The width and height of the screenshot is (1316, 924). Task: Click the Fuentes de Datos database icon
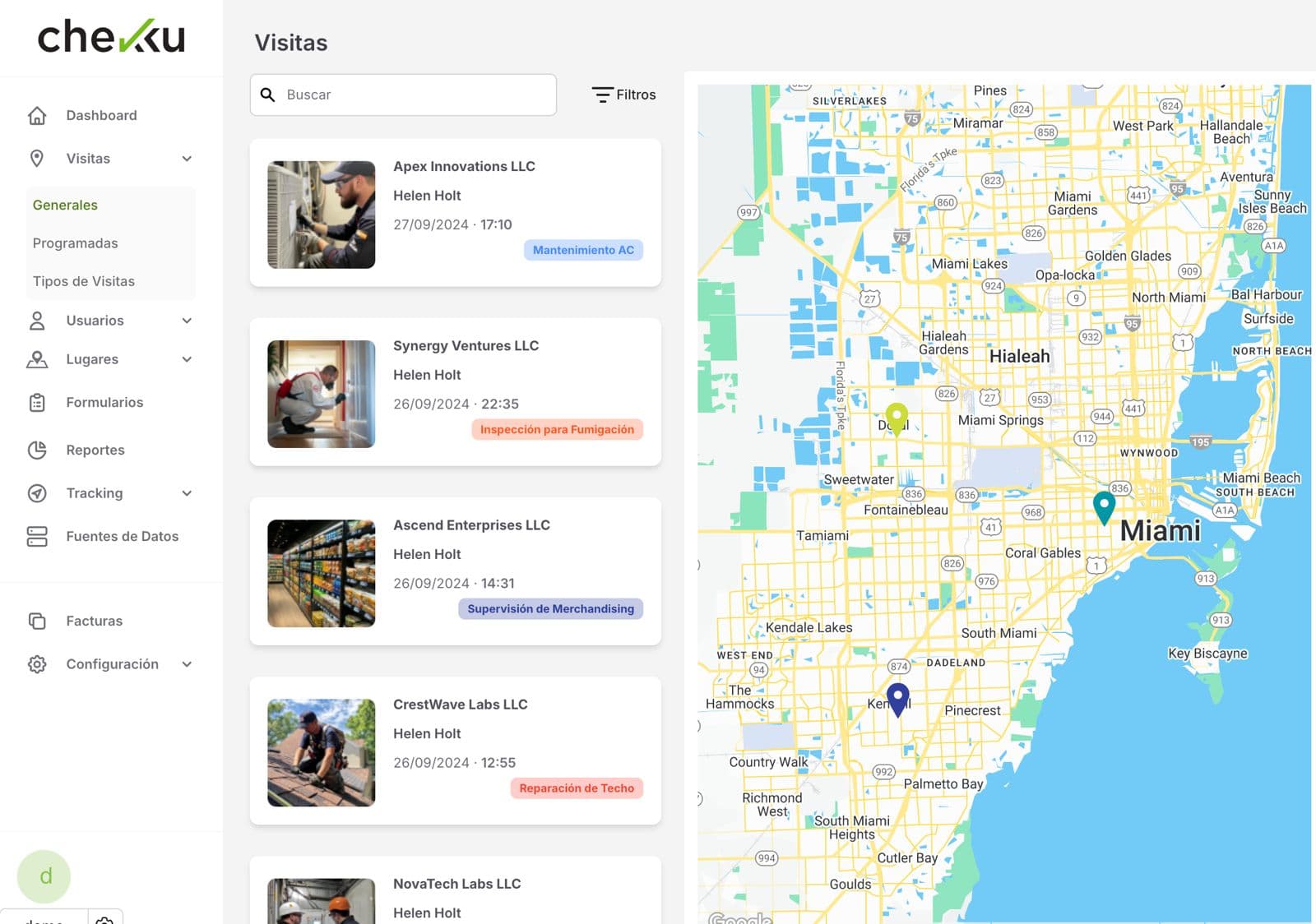(38, 536)
